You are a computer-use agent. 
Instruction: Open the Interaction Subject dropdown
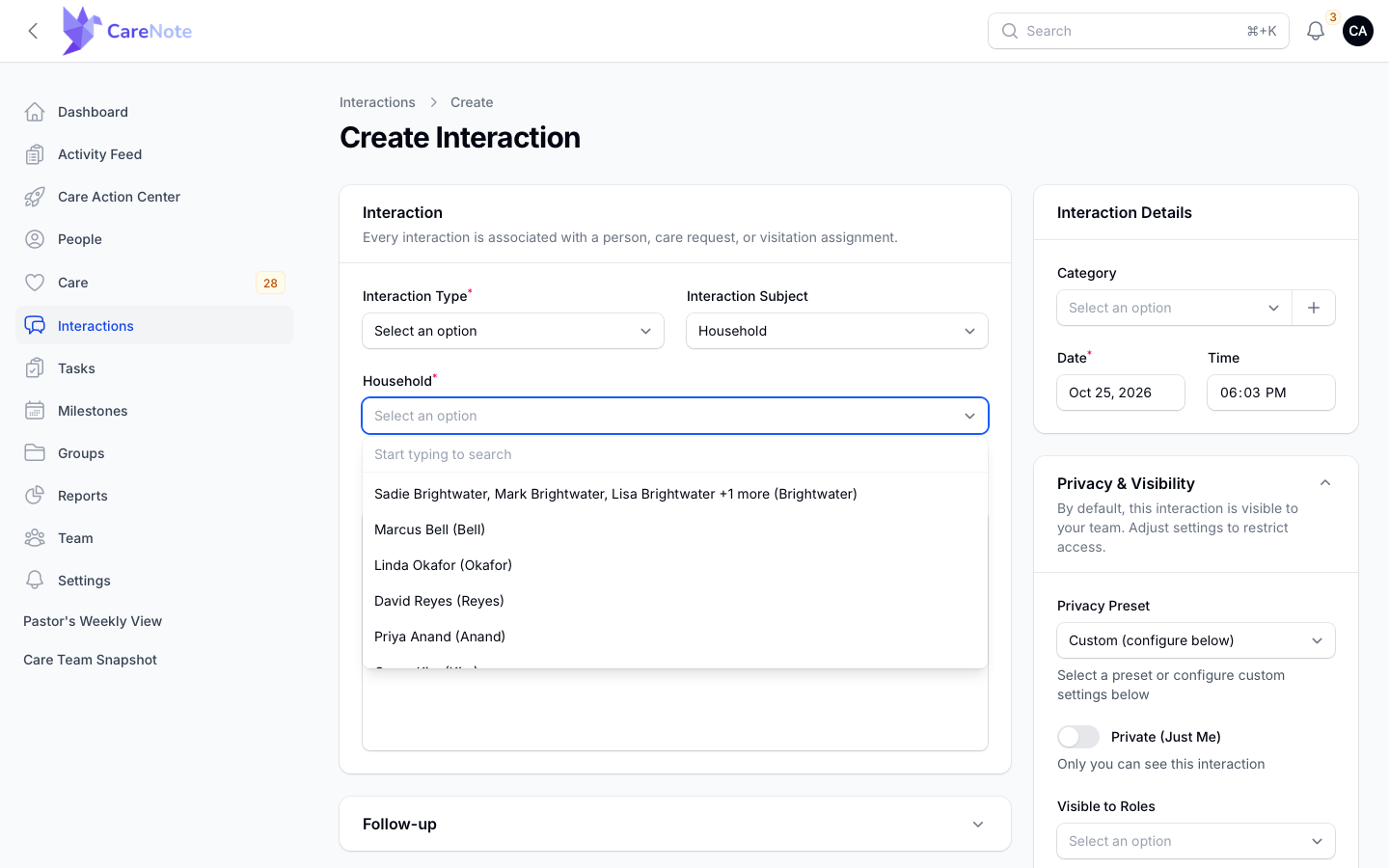[x=837, y=331]
